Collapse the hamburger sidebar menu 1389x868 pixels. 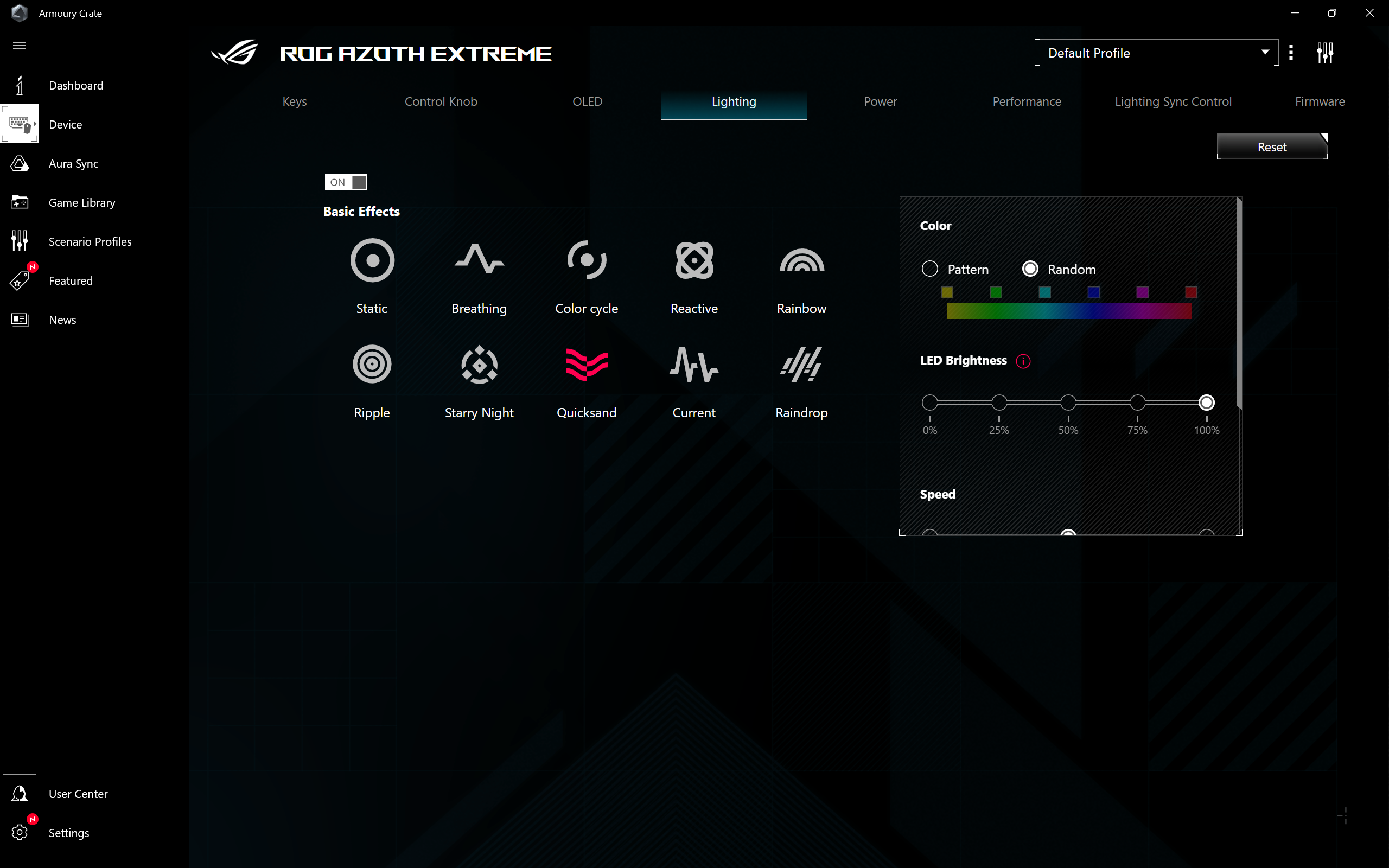click(x=20, y=46)
